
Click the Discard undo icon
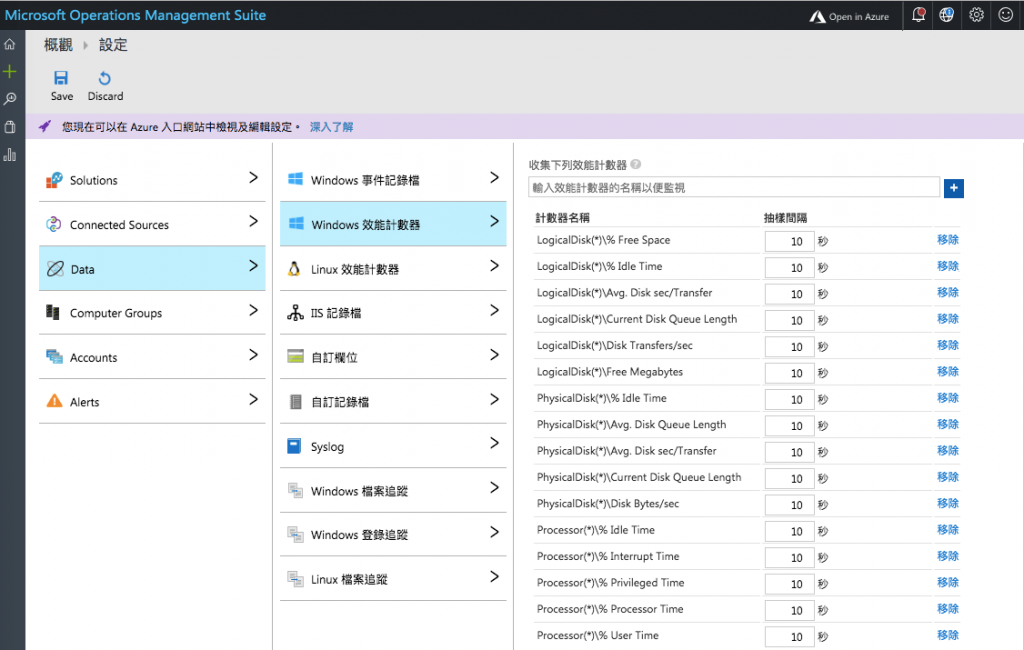(x=104, y=78)
